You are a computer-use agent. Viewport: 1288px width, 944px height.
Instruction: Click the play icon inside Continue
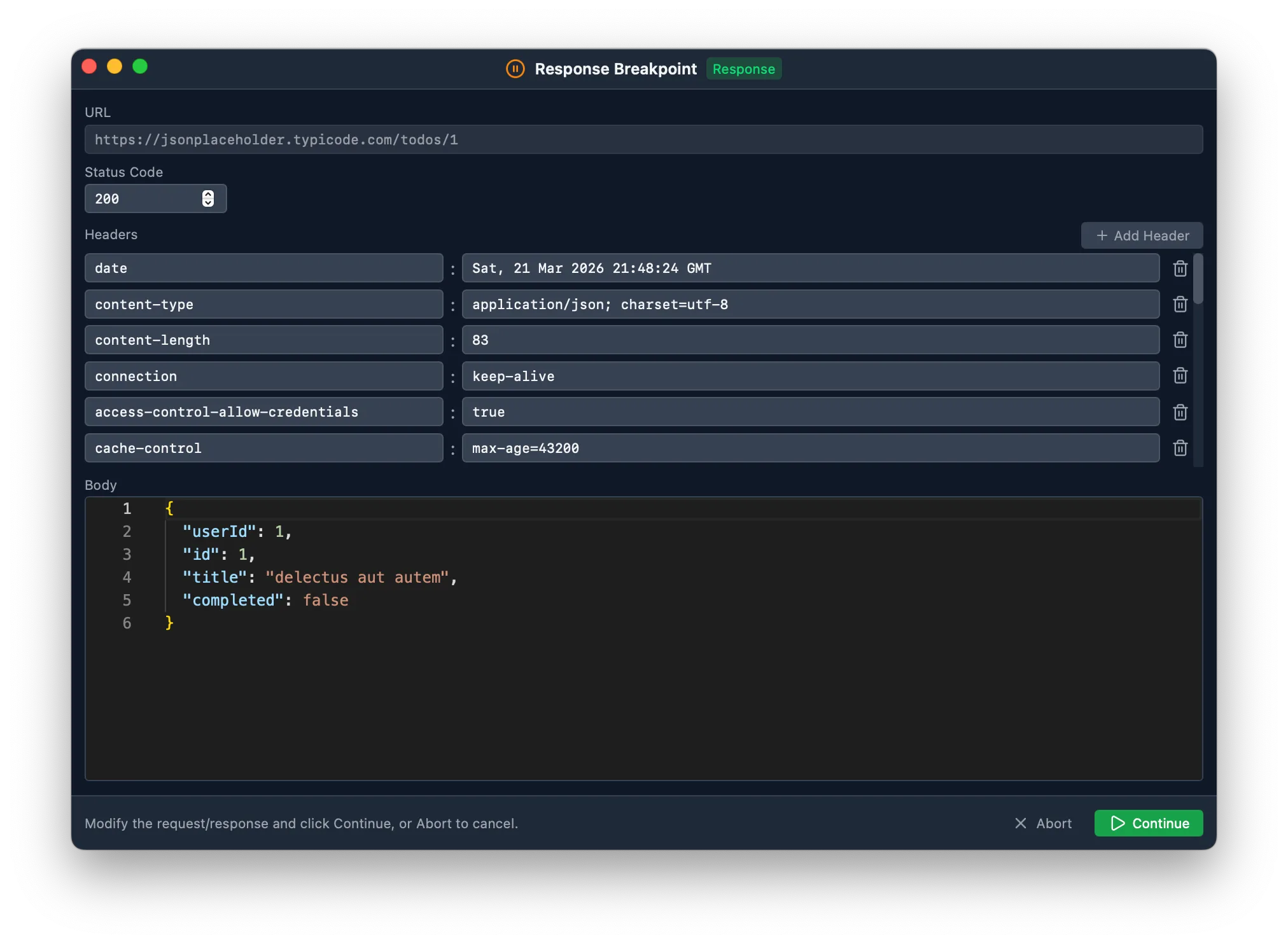pos(1117,823)
